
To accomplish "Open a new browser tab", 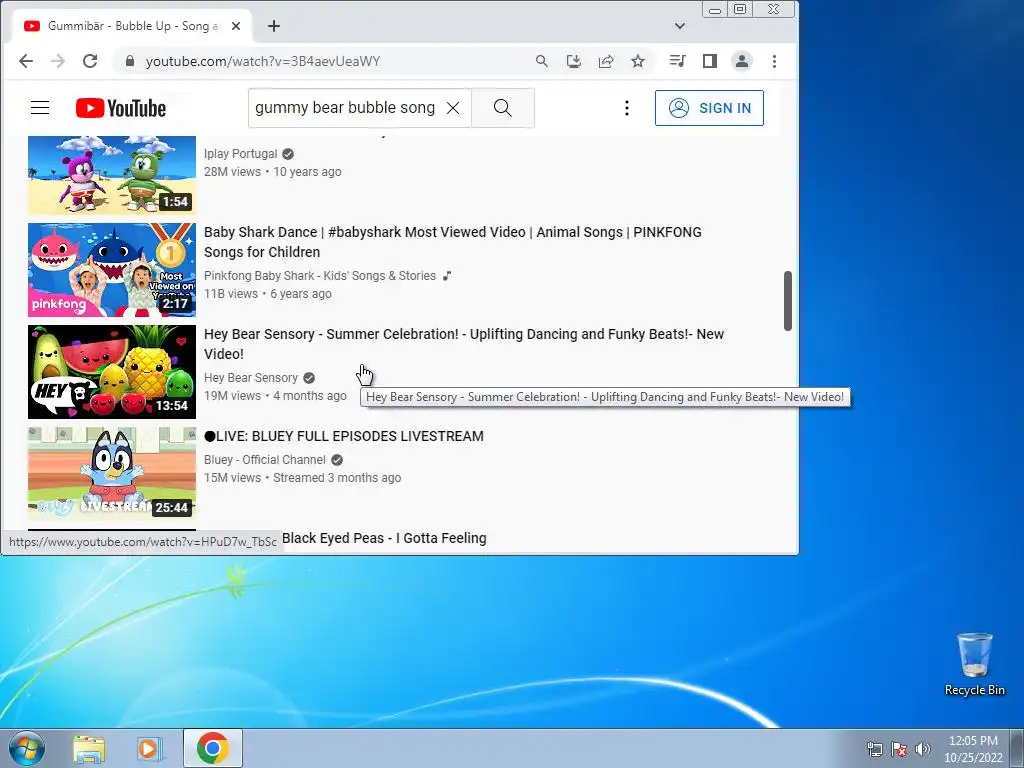I will point(274,26).
